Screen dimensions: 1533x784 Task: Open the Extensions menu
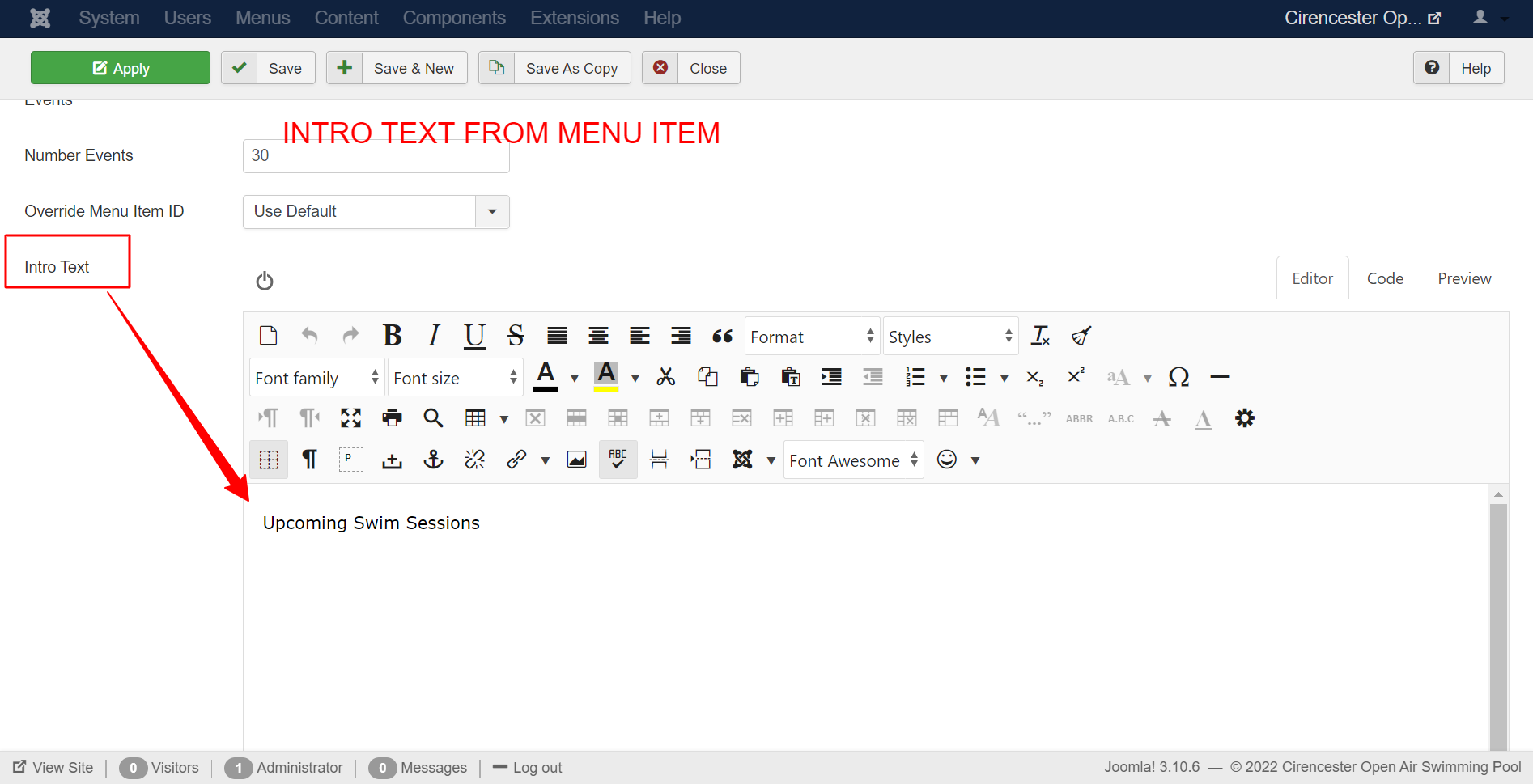(574, 18)
